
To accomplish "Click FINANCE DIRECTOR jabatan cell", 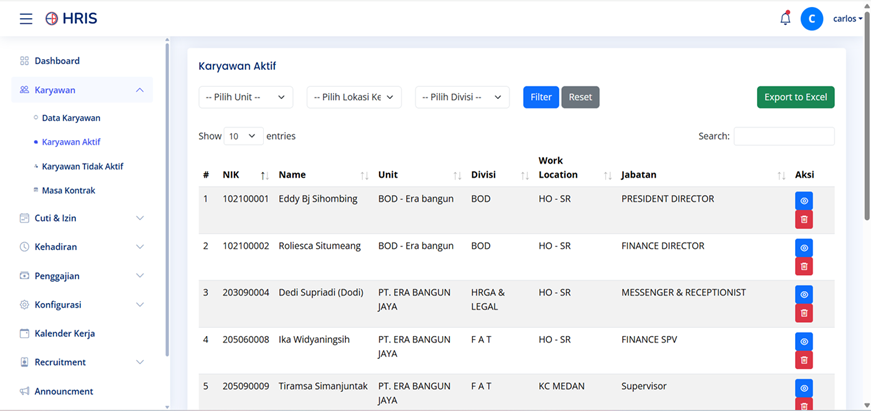I will (663, 245).
